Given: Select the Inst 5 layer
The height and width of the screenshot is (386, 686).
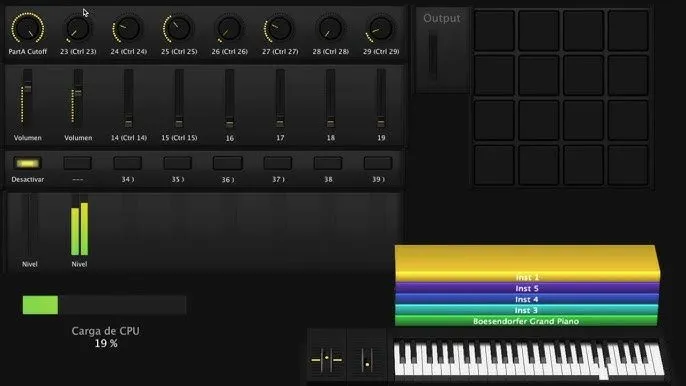Looking at the screenshot, I should (x=527, y=288).
